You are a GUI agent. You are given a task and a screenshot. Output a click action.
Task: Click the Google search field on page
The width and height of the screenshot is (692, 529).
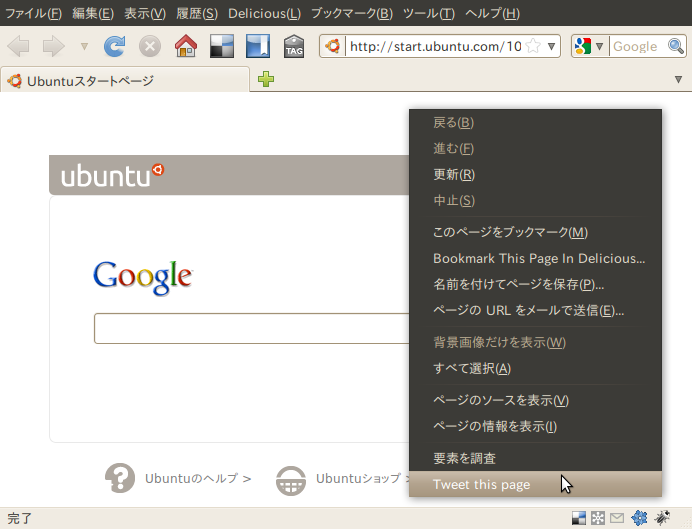(252, 328)
